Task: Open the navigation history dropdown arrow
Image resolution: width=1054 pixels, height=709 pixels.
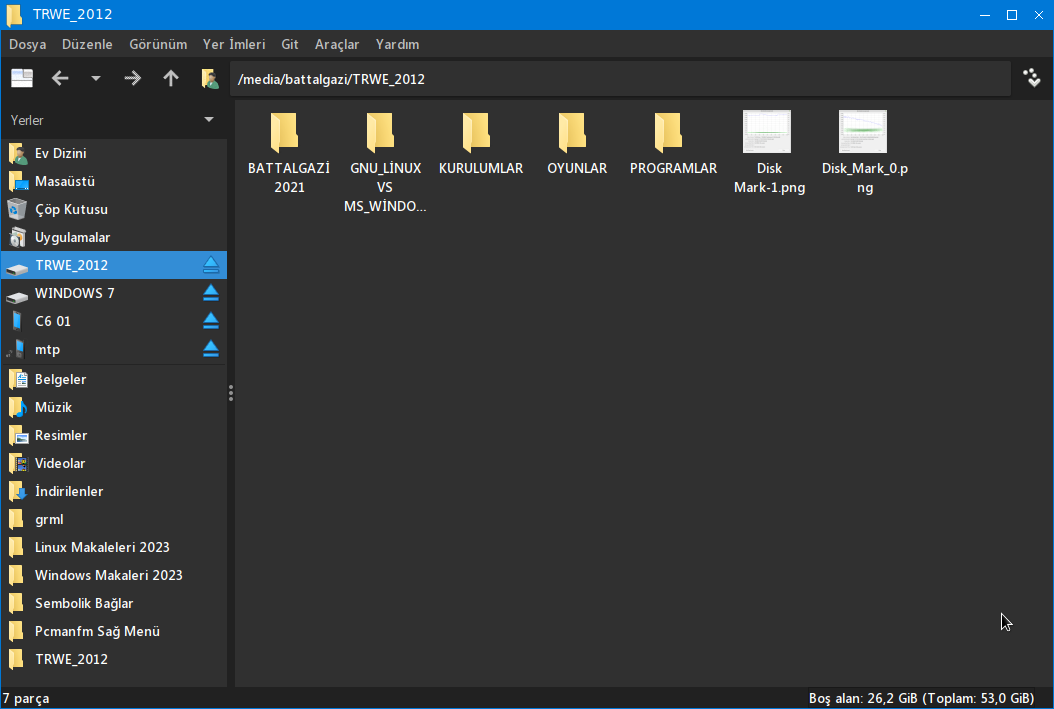Action: point(95,79)
